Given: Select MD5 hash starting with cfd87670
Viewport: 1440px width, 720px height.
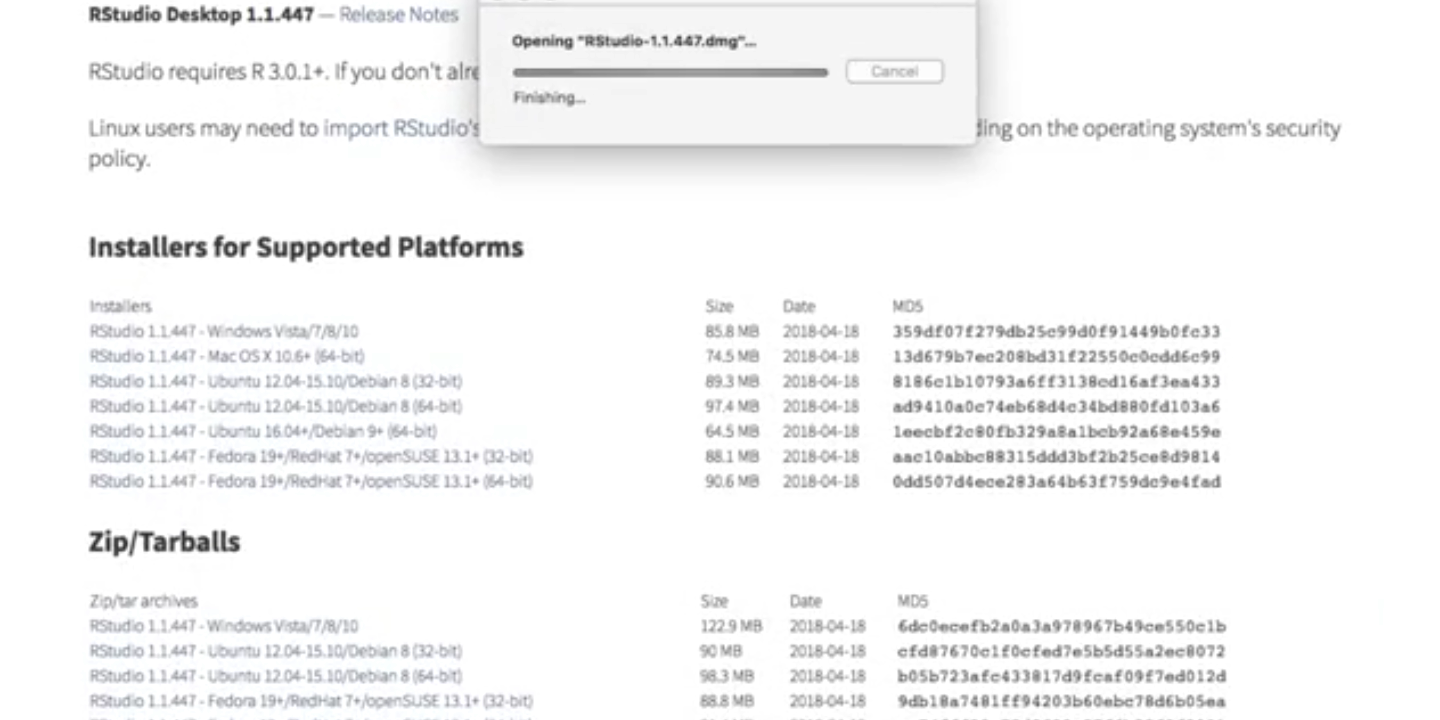Looking at the screenshot, I should (x=1062, y=651).
